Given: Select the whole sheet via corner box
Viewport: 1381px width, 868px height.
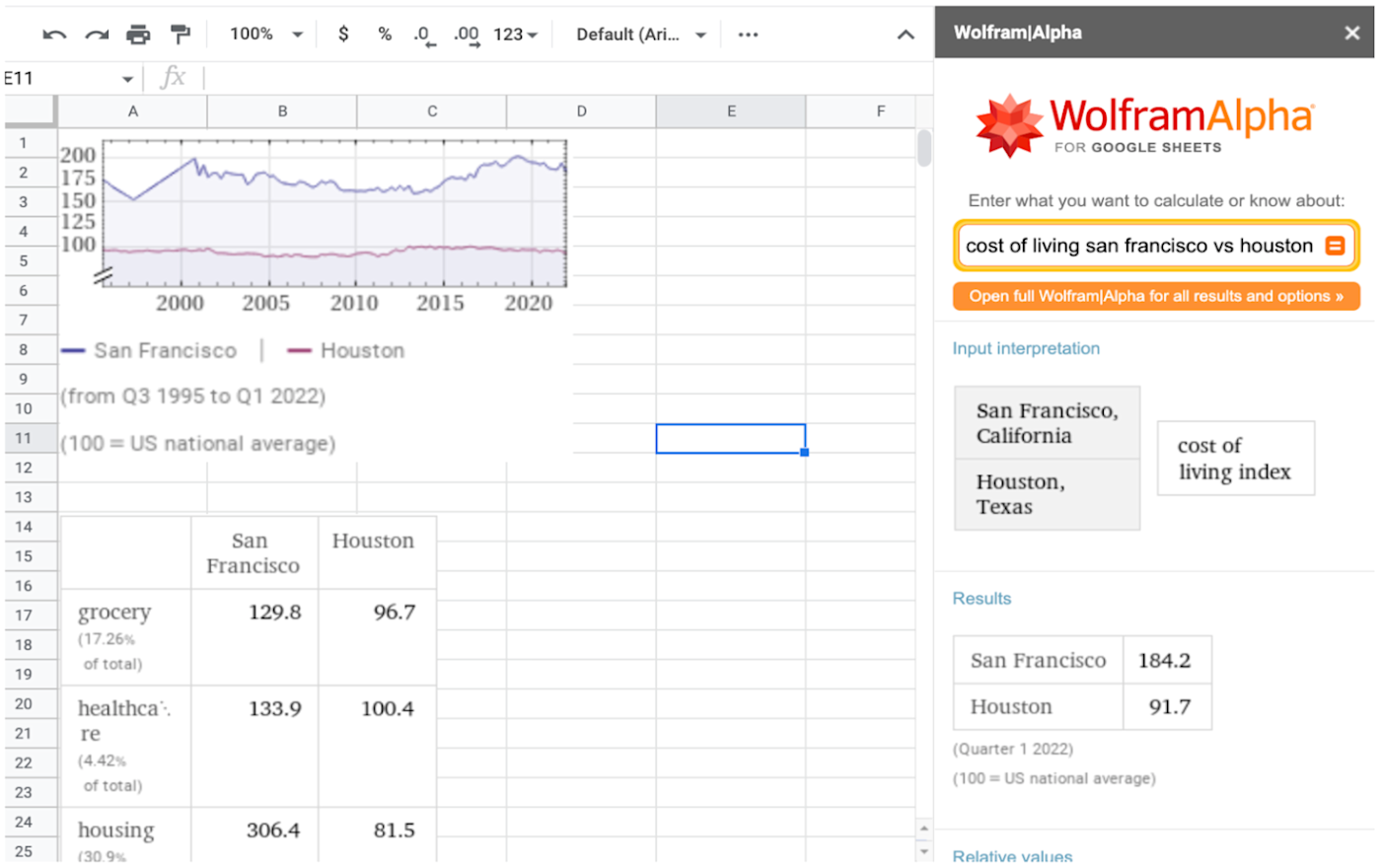Looking at the screenshot, I should 31,111.
